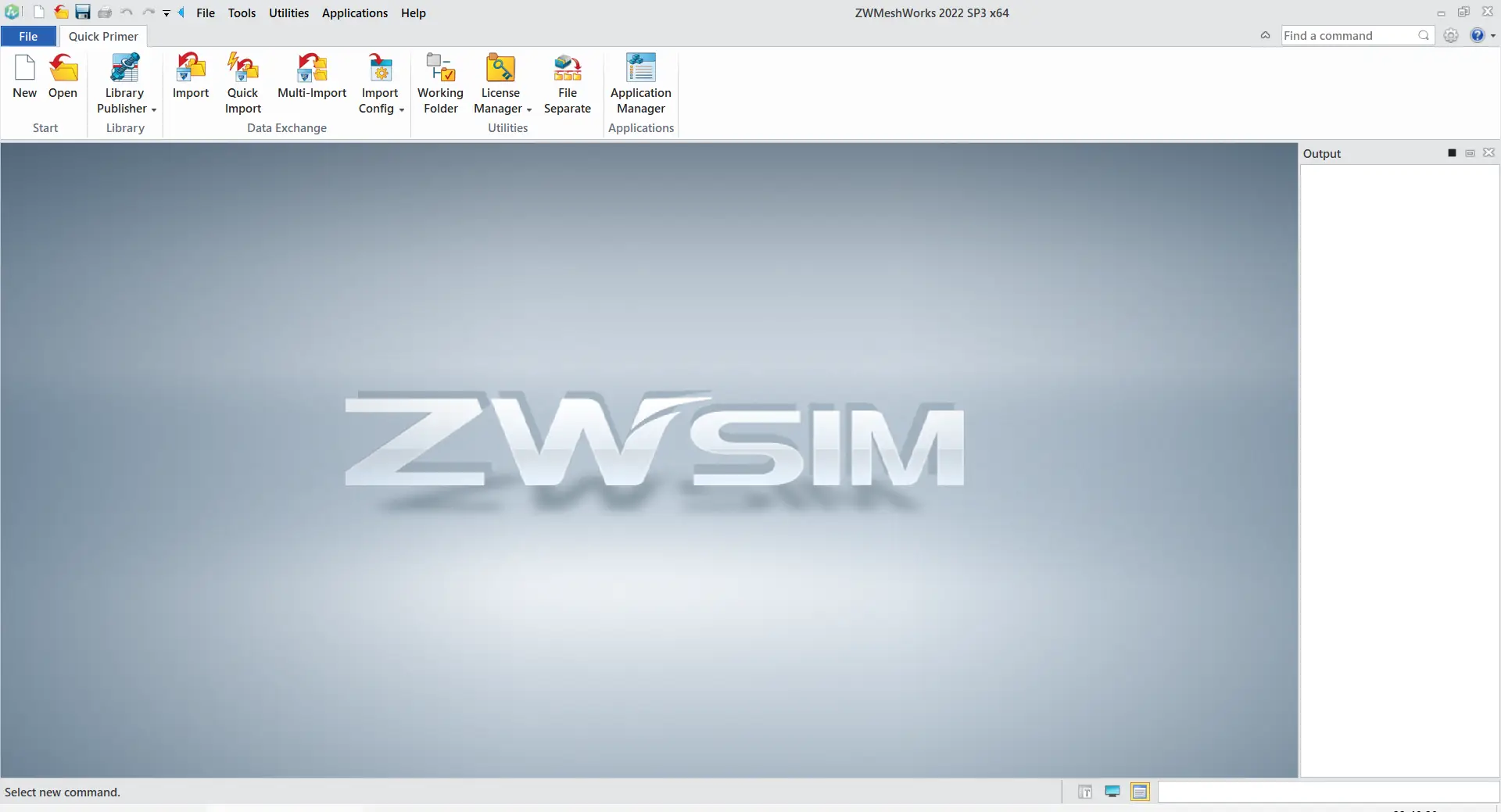Set the Working Folder
The height and width of the screenshot is (812, 1501).
tap(441, 83)
